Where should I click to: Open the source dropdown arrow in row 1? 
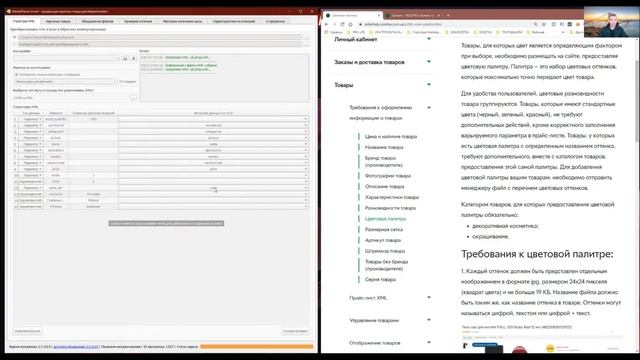(x=305, y=119)
